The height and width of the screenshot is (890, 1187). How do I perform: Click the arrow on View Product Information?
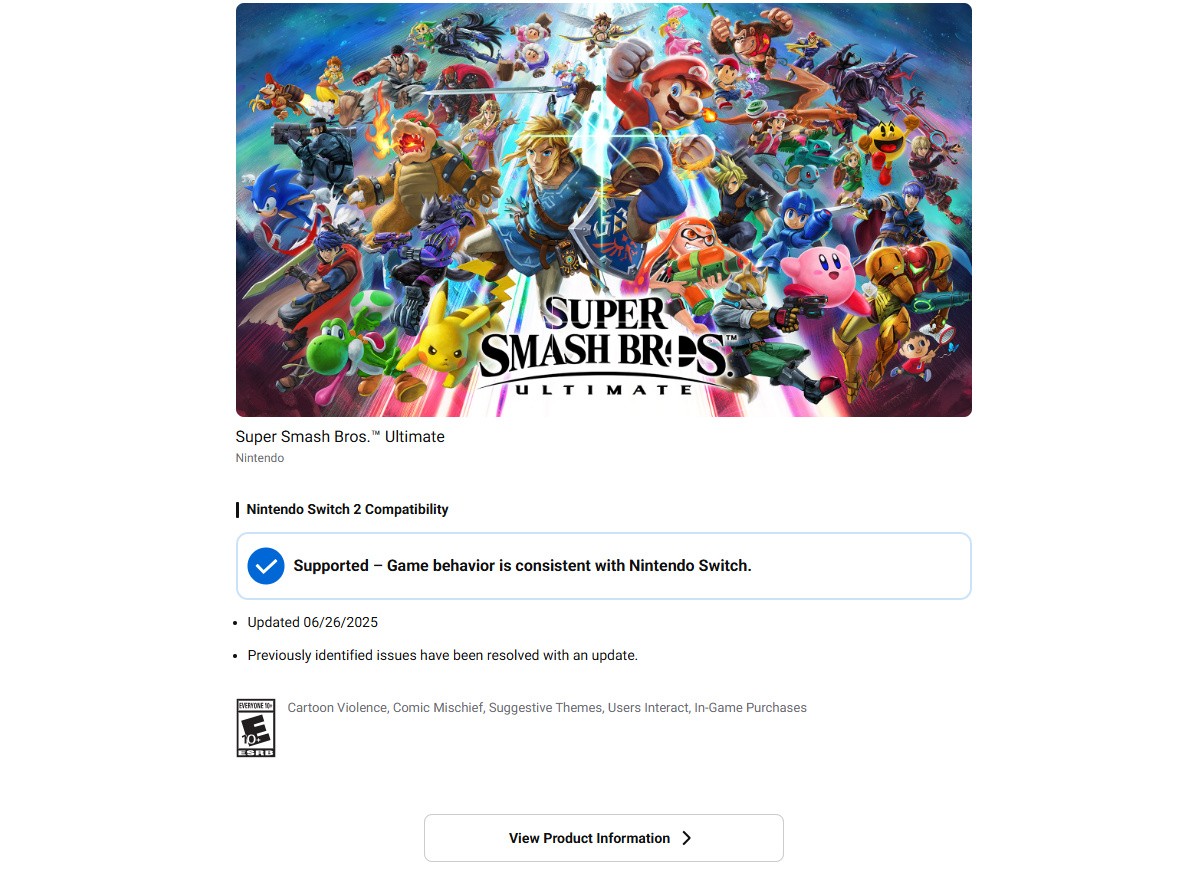pos(687,838)
